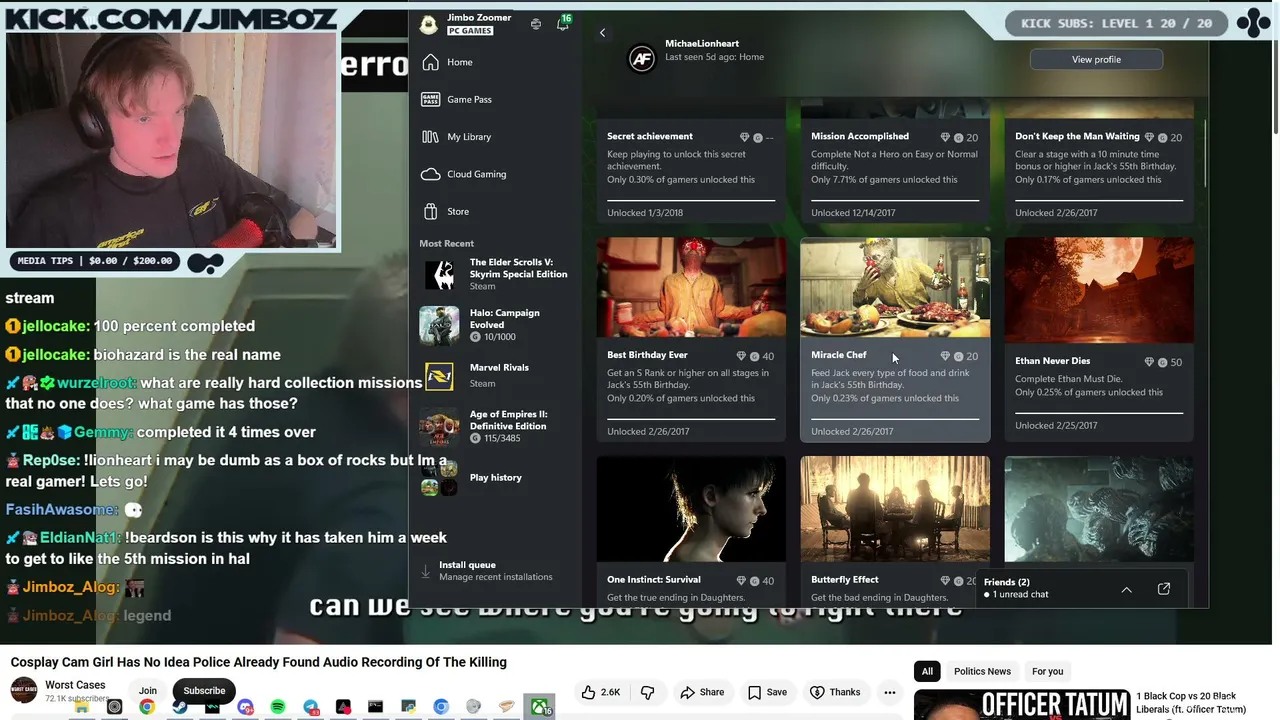Open the notifications bell with badge 16

(563, 24)
